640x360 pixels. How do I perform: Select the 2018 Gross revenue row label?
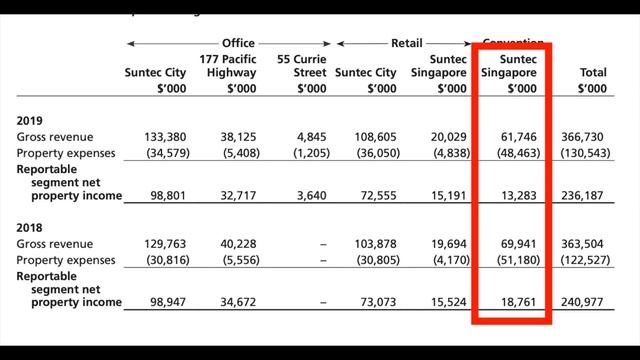coord(55,244)
